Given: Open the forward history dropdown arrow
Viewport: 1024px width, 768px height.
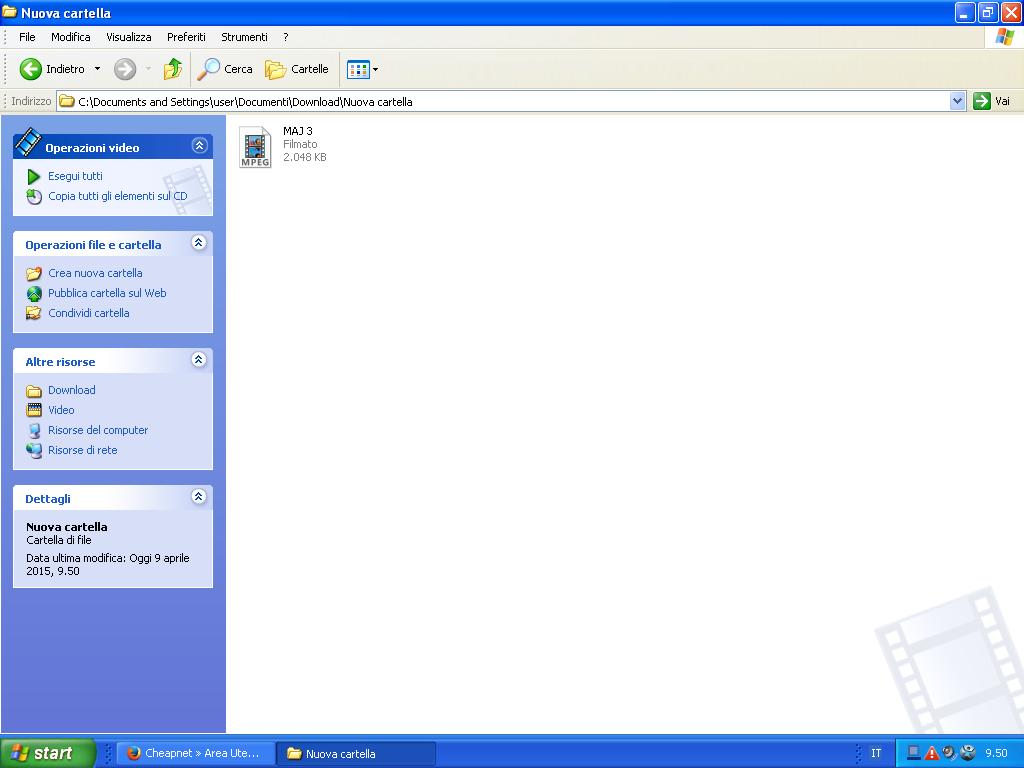Looking at the screenshot, I should point(148,69).
